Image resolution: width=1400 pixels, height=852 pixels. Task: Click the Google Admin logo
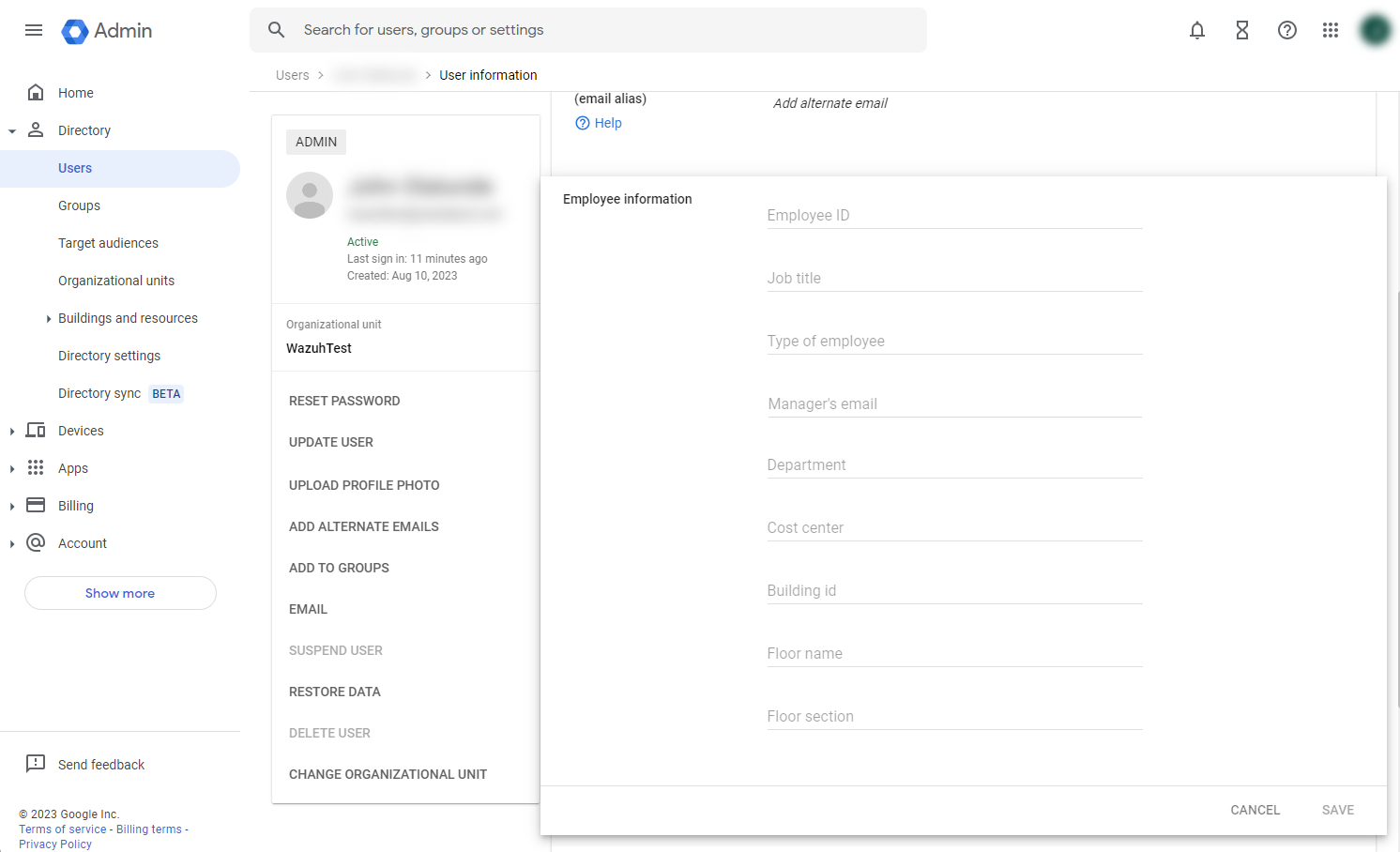[107, 31]
